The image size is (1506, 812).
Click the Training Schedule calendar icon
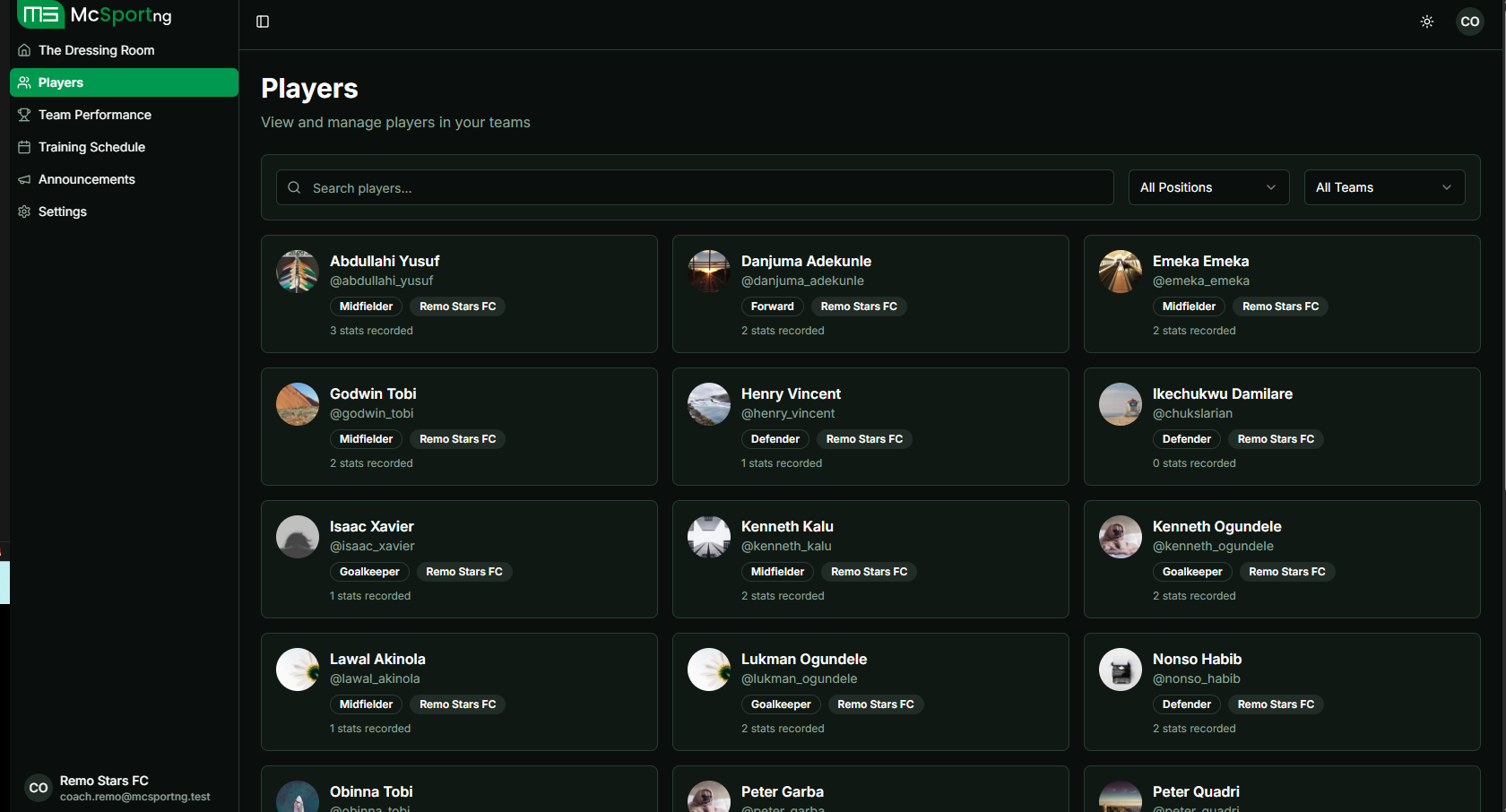24,147
